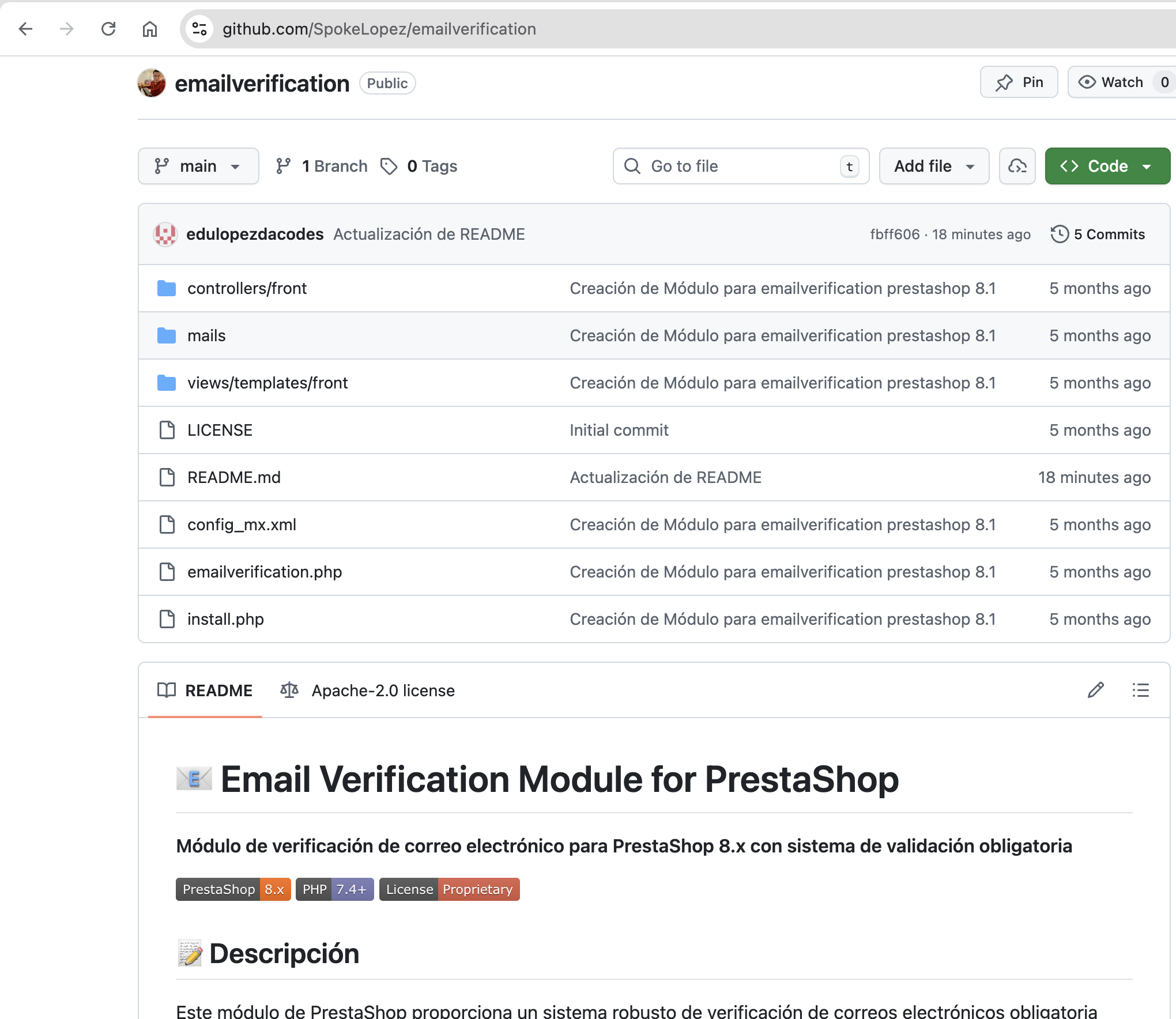Viewport: 1176px width, 1019px height.
Task: Click the tag icon next to 0 Tags
Action: point(389,166)
